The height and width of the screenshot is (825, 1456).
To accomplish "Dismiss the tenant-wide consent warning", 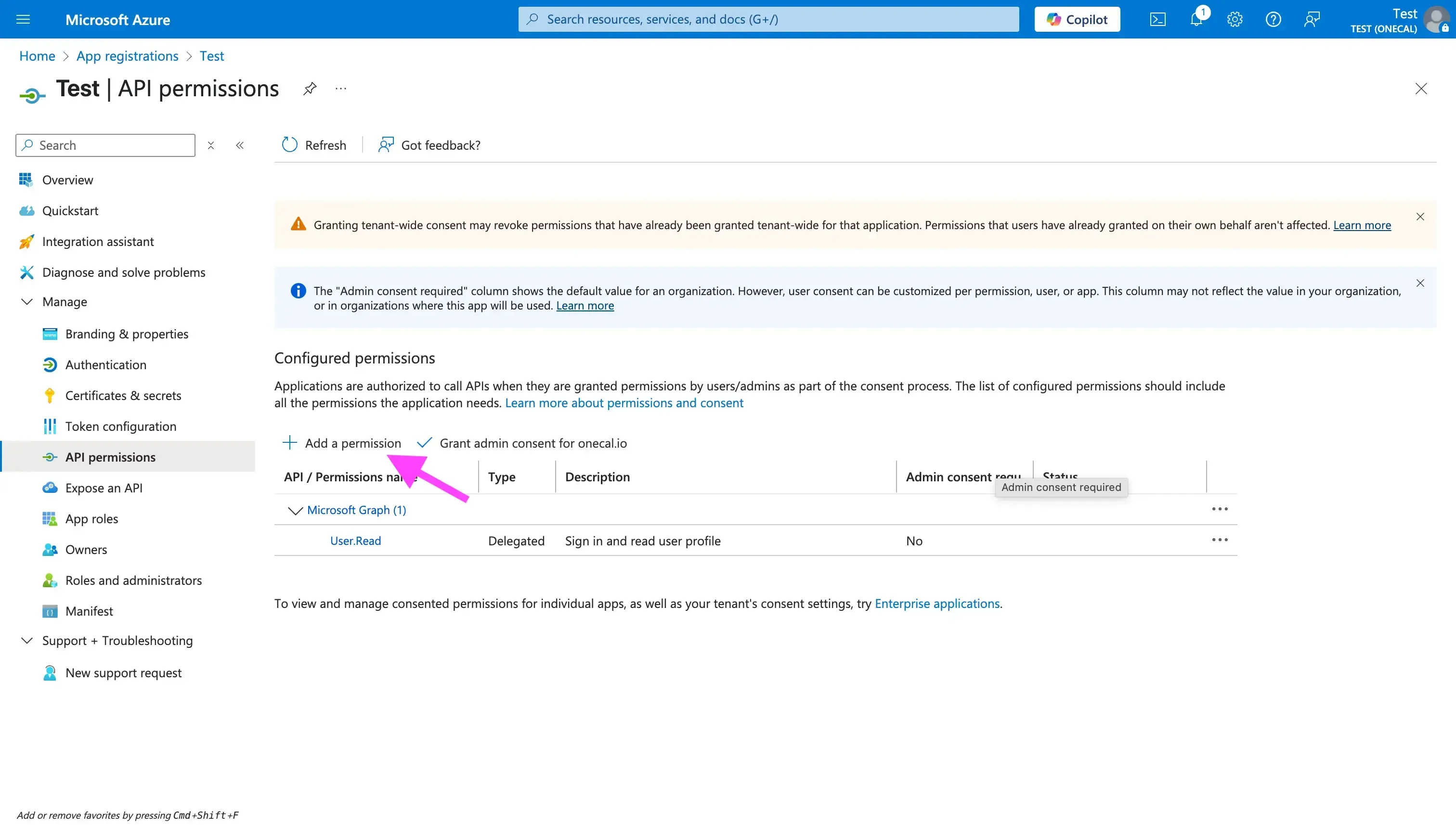I will tap(1420, 217).
